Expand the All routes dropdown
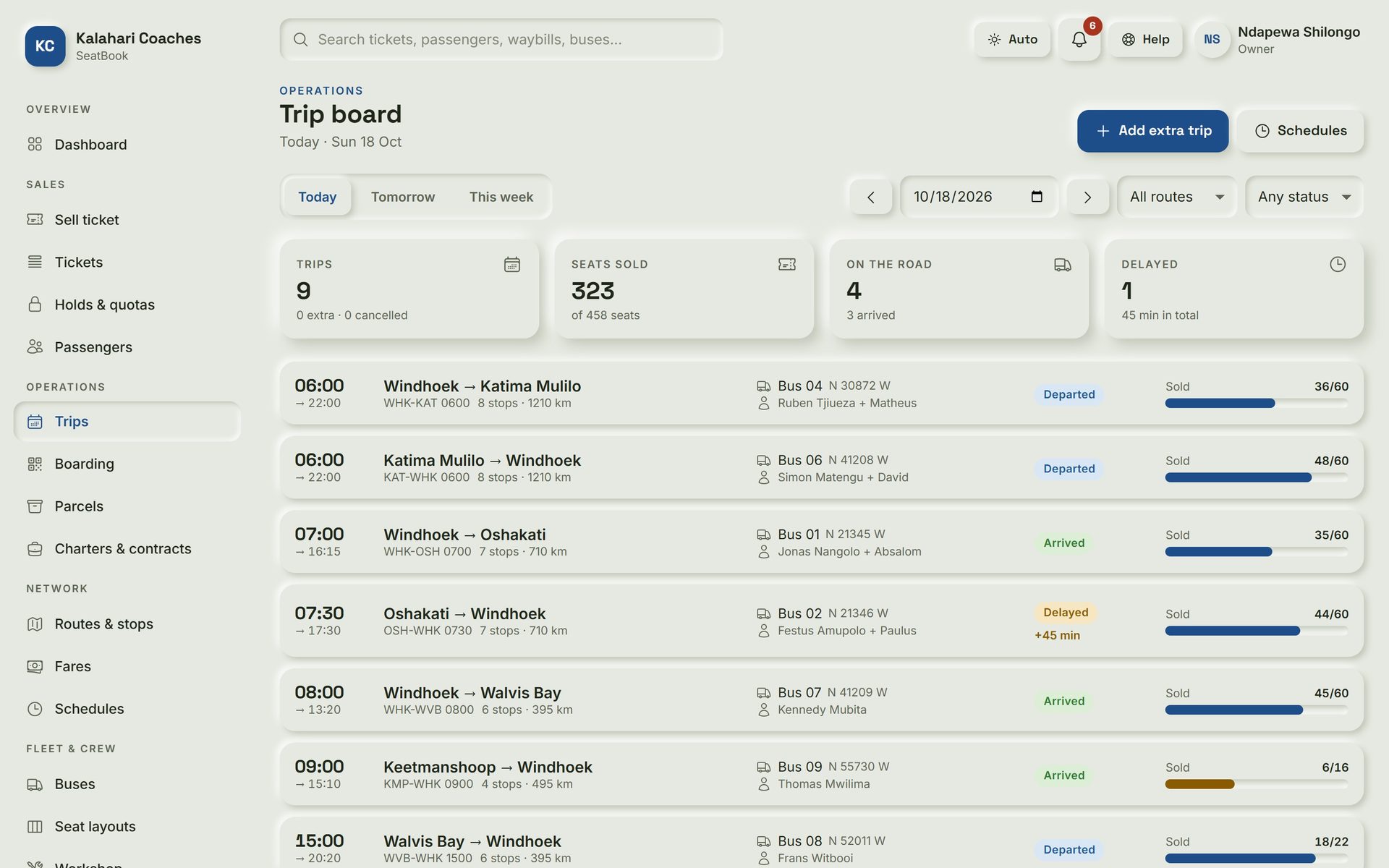Viewport: 1389px width, 868px height. 1177,197
